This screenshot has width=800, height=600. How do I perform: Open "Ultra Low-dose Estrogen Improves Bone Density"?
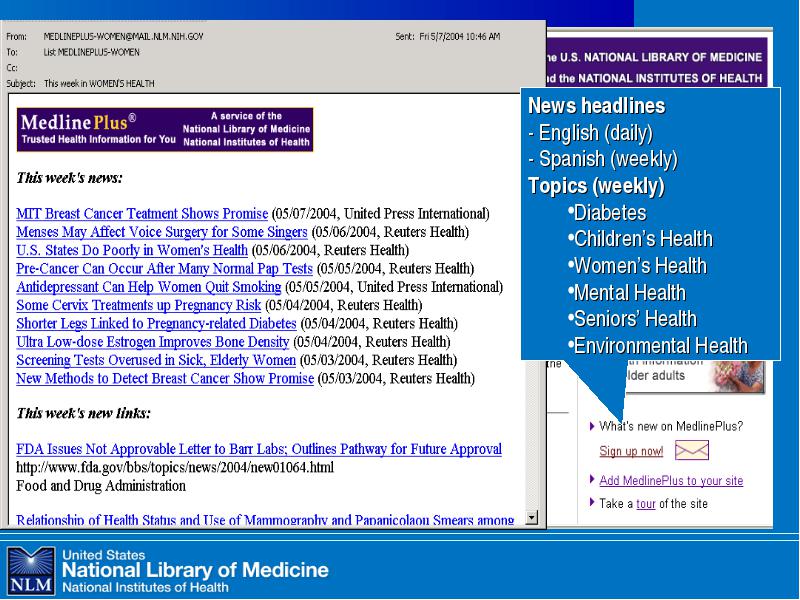click(x=153, y=342)
